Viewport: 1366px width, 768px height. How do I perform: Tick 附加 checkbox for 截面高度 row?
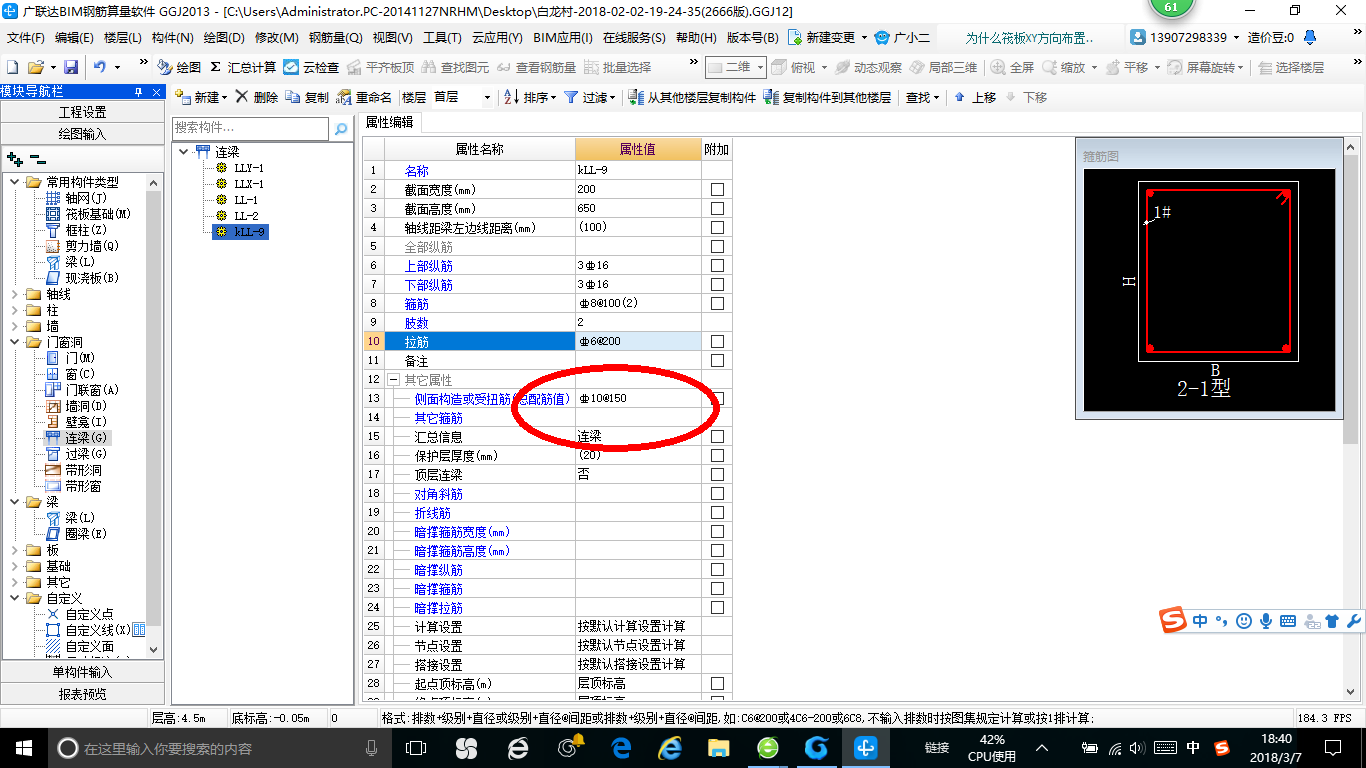coord(717,209)
